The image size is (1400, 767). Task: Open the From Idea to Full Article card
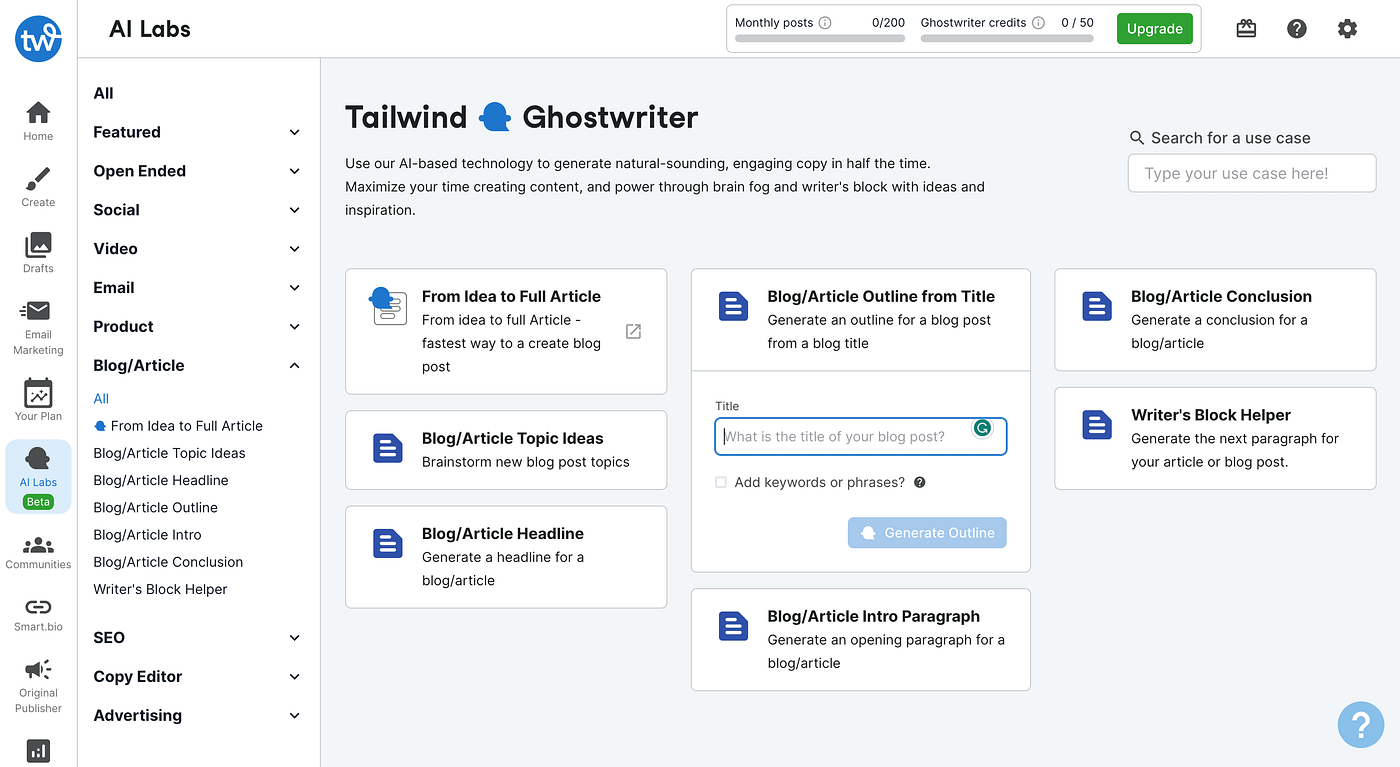506,331
